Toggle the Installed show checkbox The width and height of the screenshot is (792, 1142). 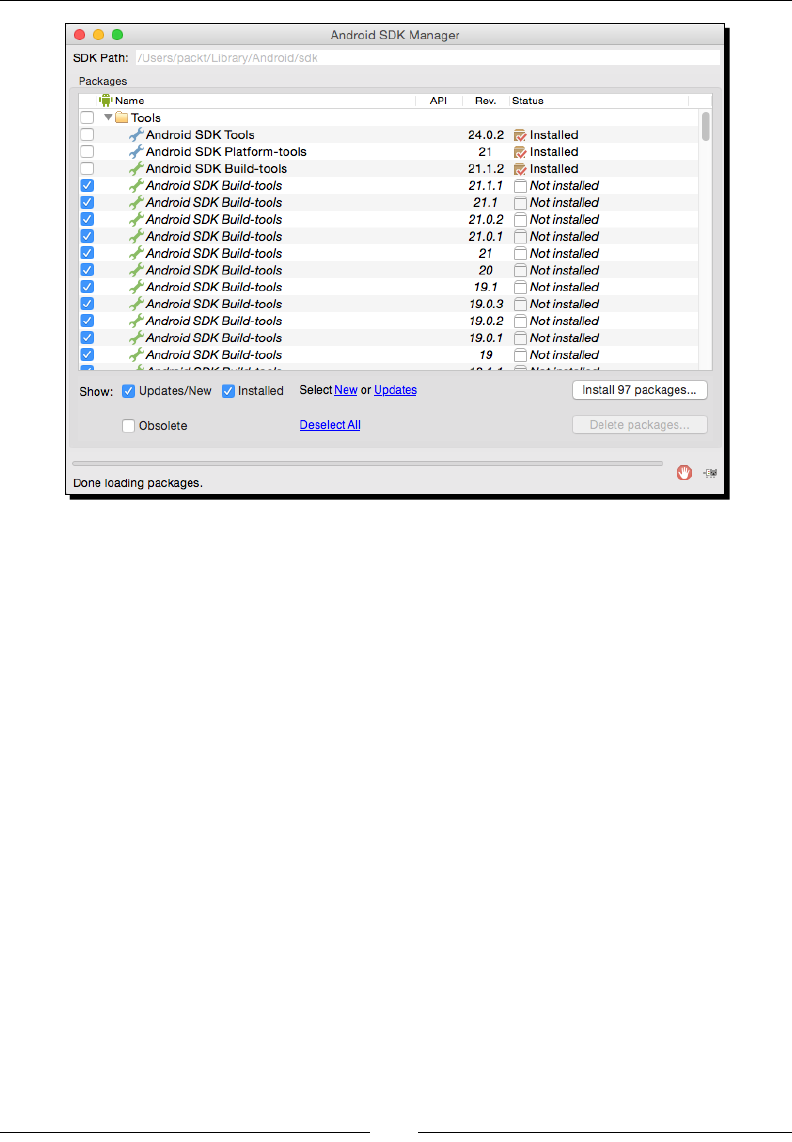228,391
